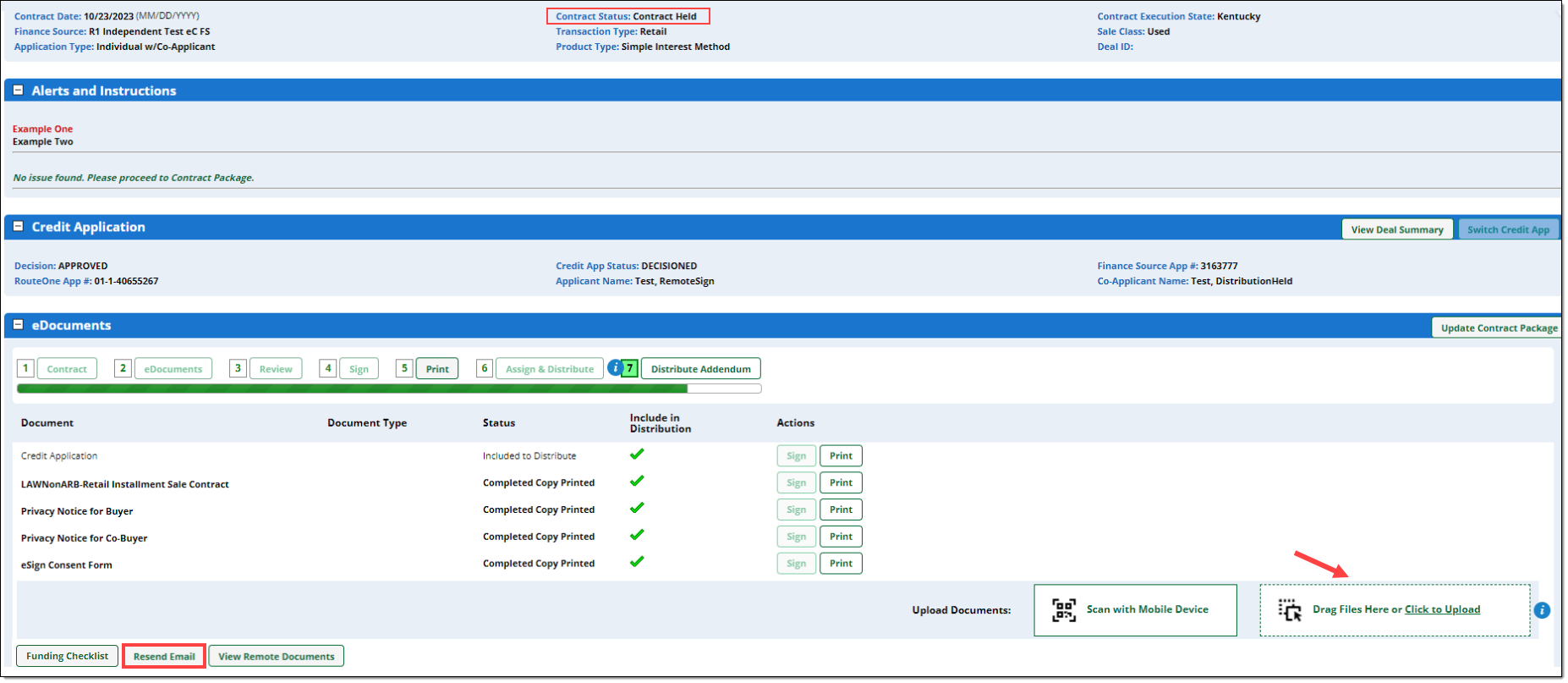Image resolution: width=1568 pixels, height=683 pixels.
Task: Click the QR scan icon
Action: pos(1064,610)
